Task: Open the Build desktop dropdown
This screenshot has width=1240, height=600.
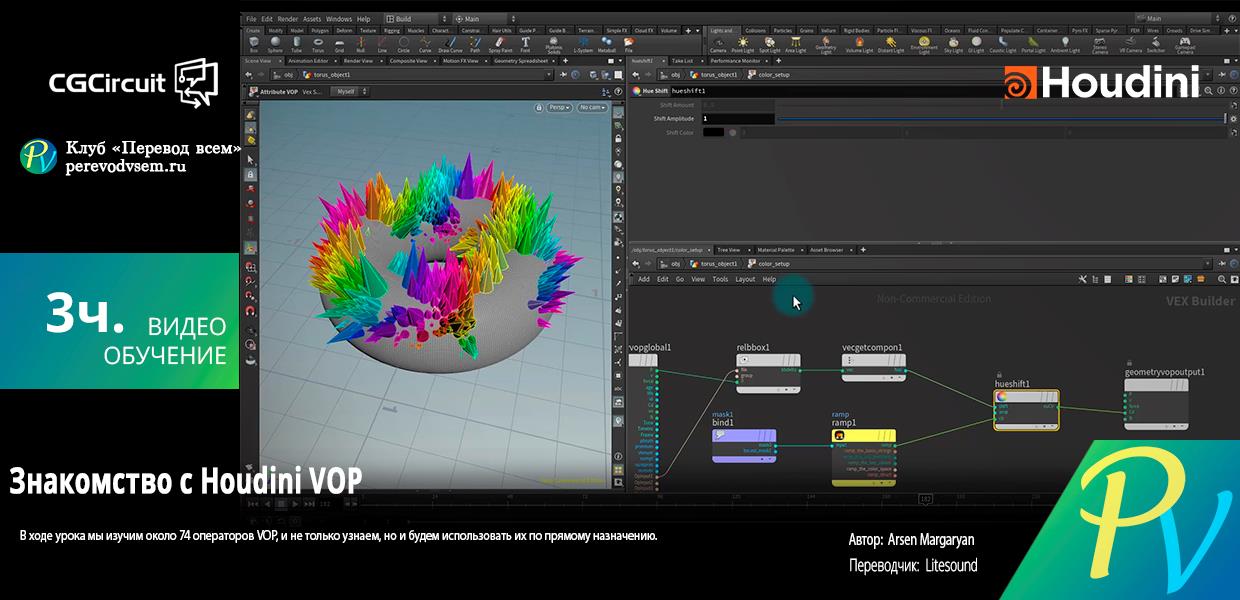Action: click(413, 19)
